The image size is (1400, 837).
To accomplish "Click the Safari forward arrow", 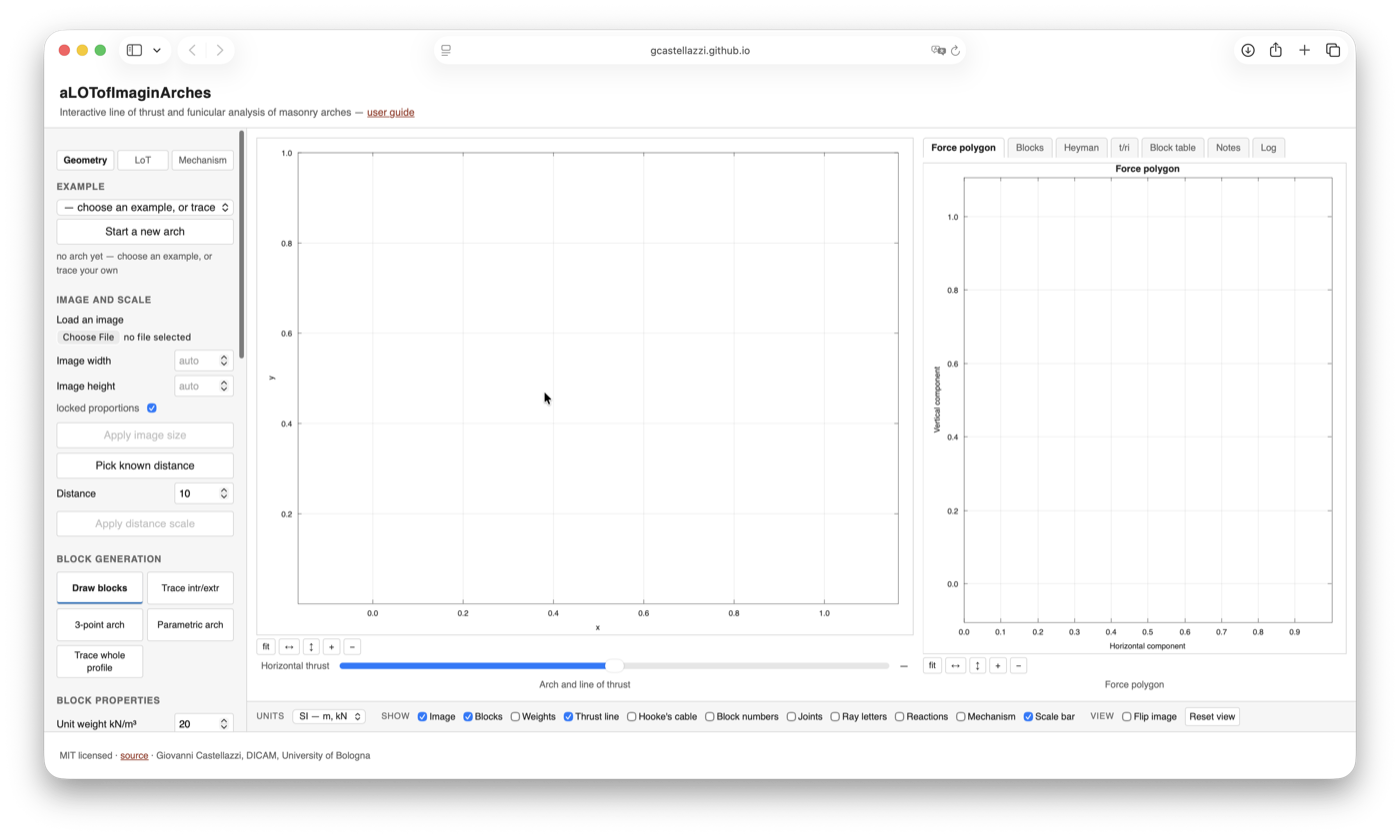I will pyautogui.click(x=220, y=50).
